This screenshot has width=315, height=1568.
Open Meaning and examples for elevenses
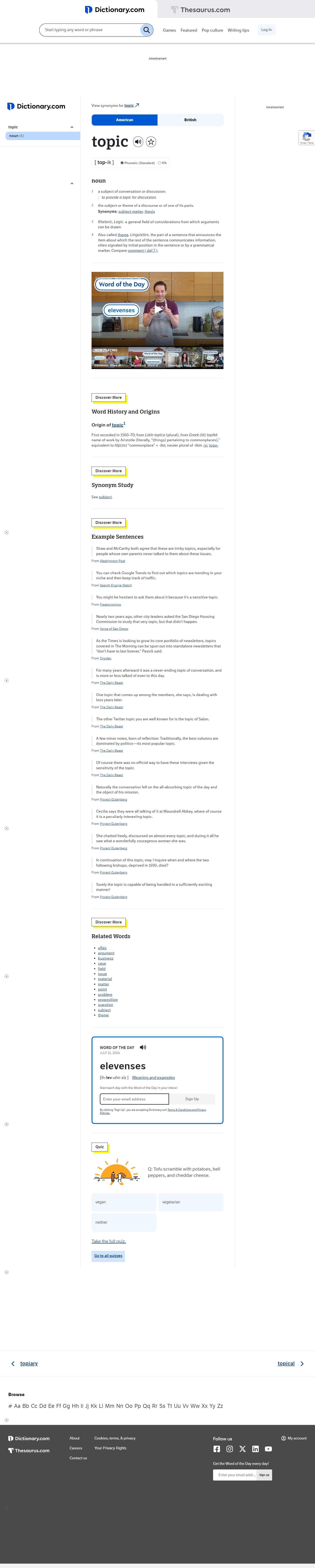[153, 1077]
